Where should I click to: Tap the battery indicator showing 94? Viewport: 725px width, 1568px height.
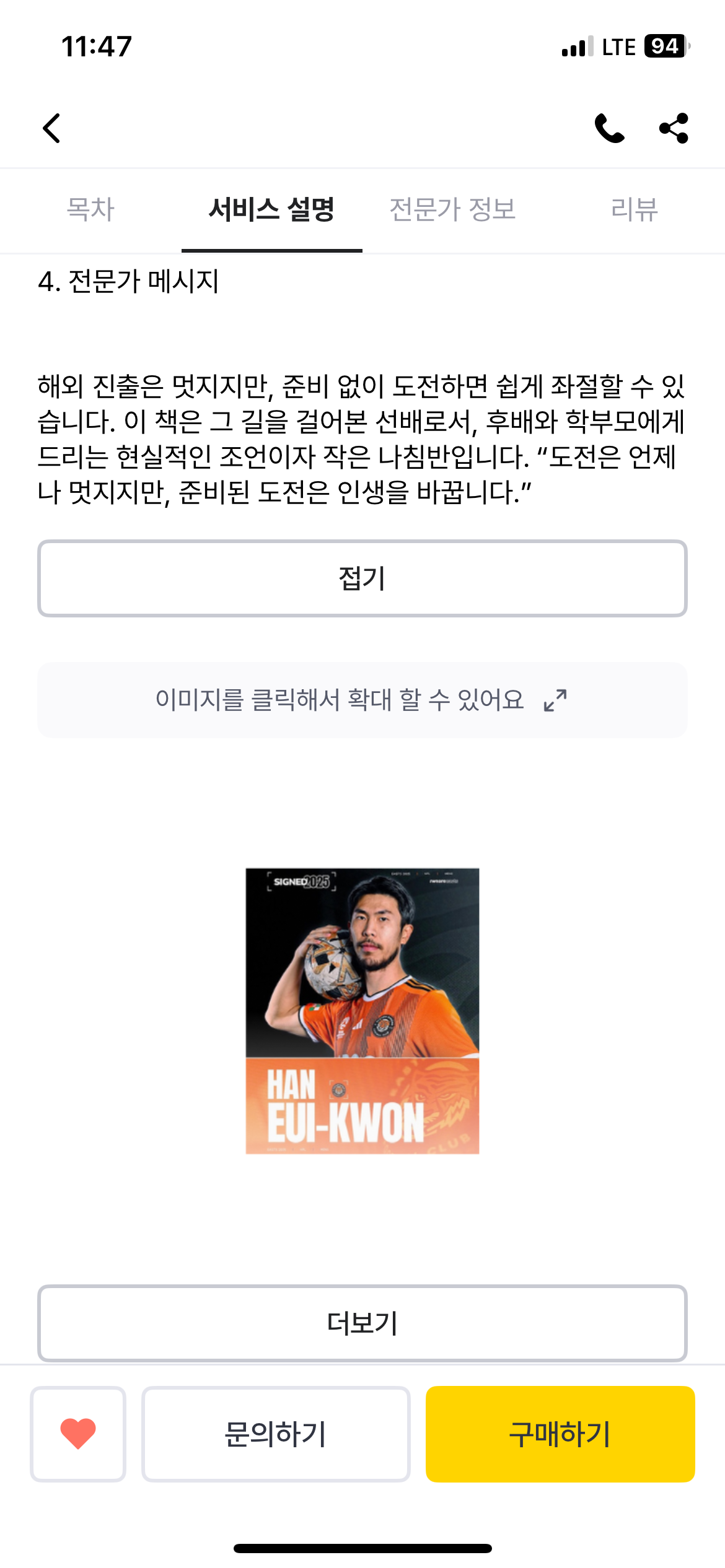pos(667,46)
